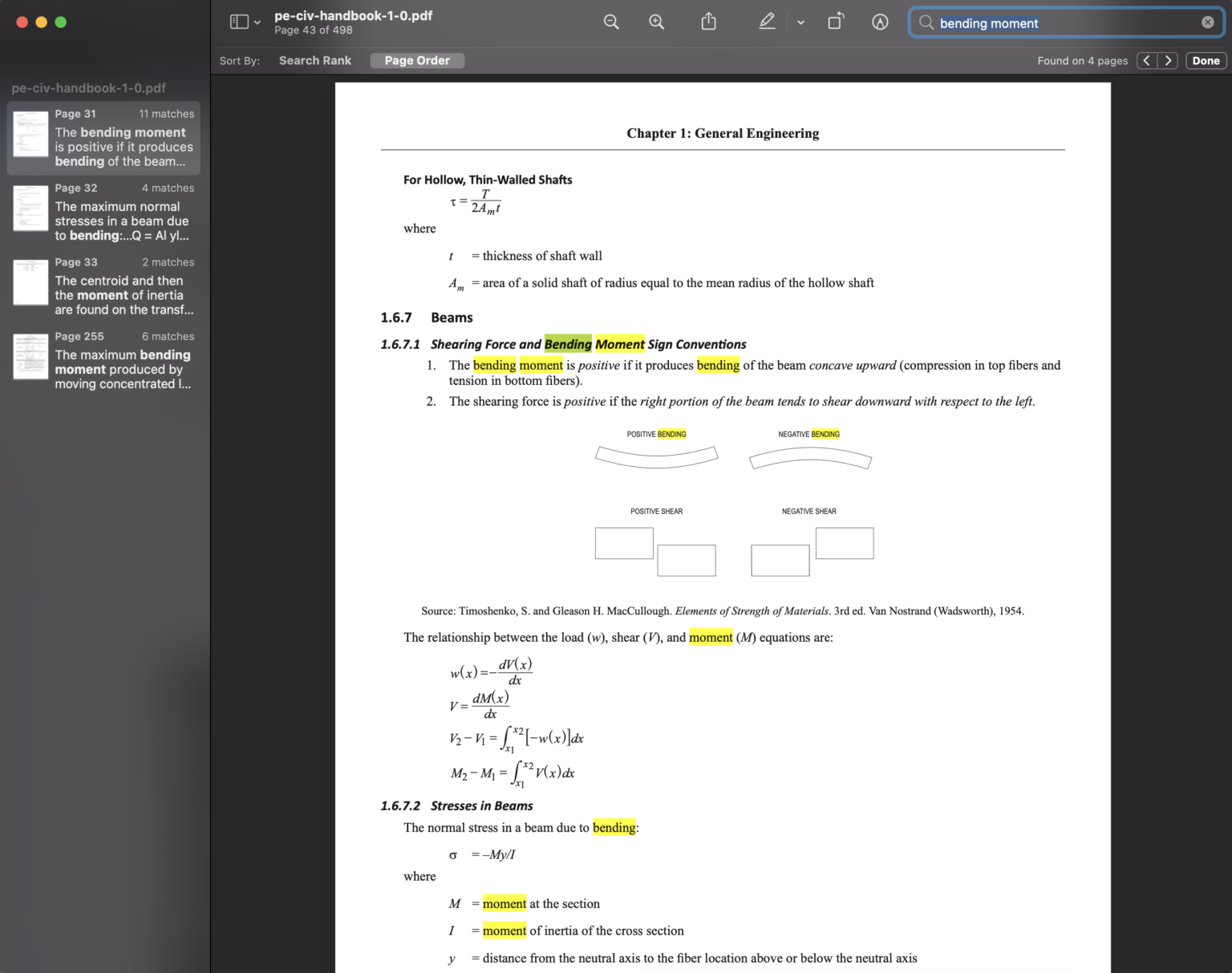This screenshot has width=1232, height=973.
Task: Select the highlight tool
Action: click(767, 22)
